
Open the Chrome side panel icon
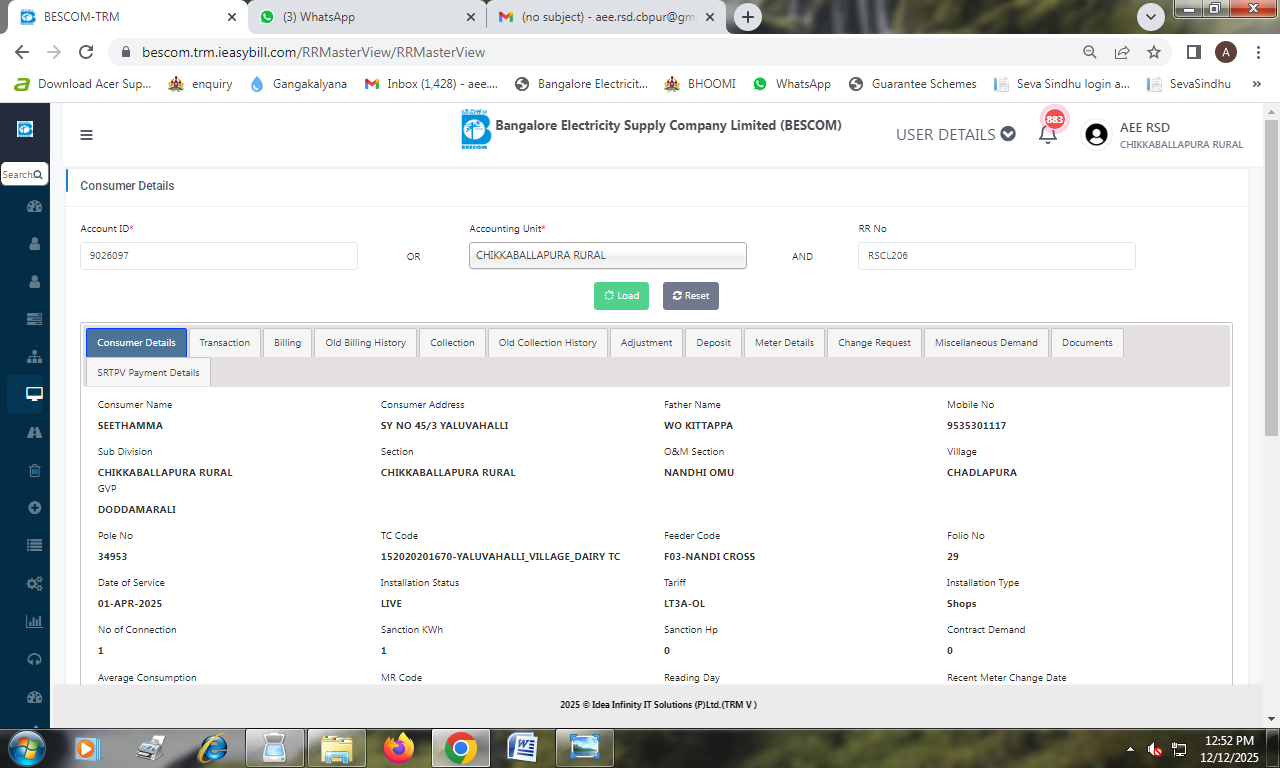tap(1193, 52)
